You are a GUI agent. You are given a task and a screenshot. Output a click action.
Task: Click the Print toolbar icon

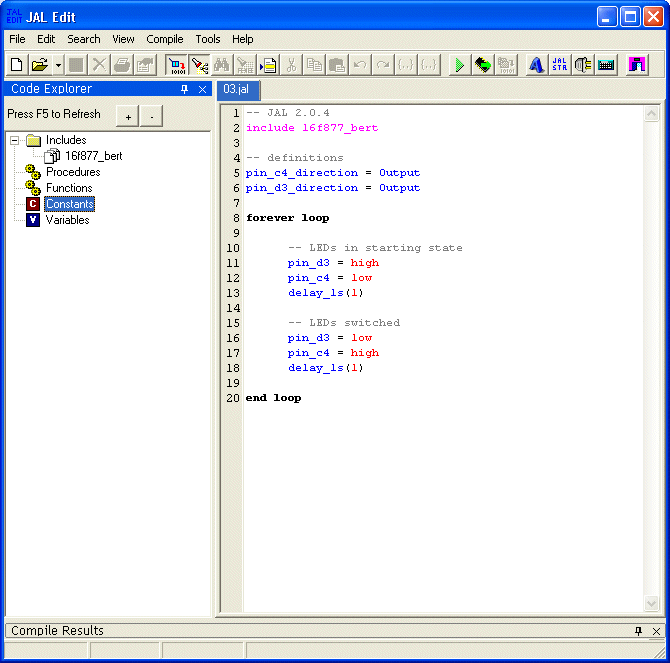(x=122, y=65)
